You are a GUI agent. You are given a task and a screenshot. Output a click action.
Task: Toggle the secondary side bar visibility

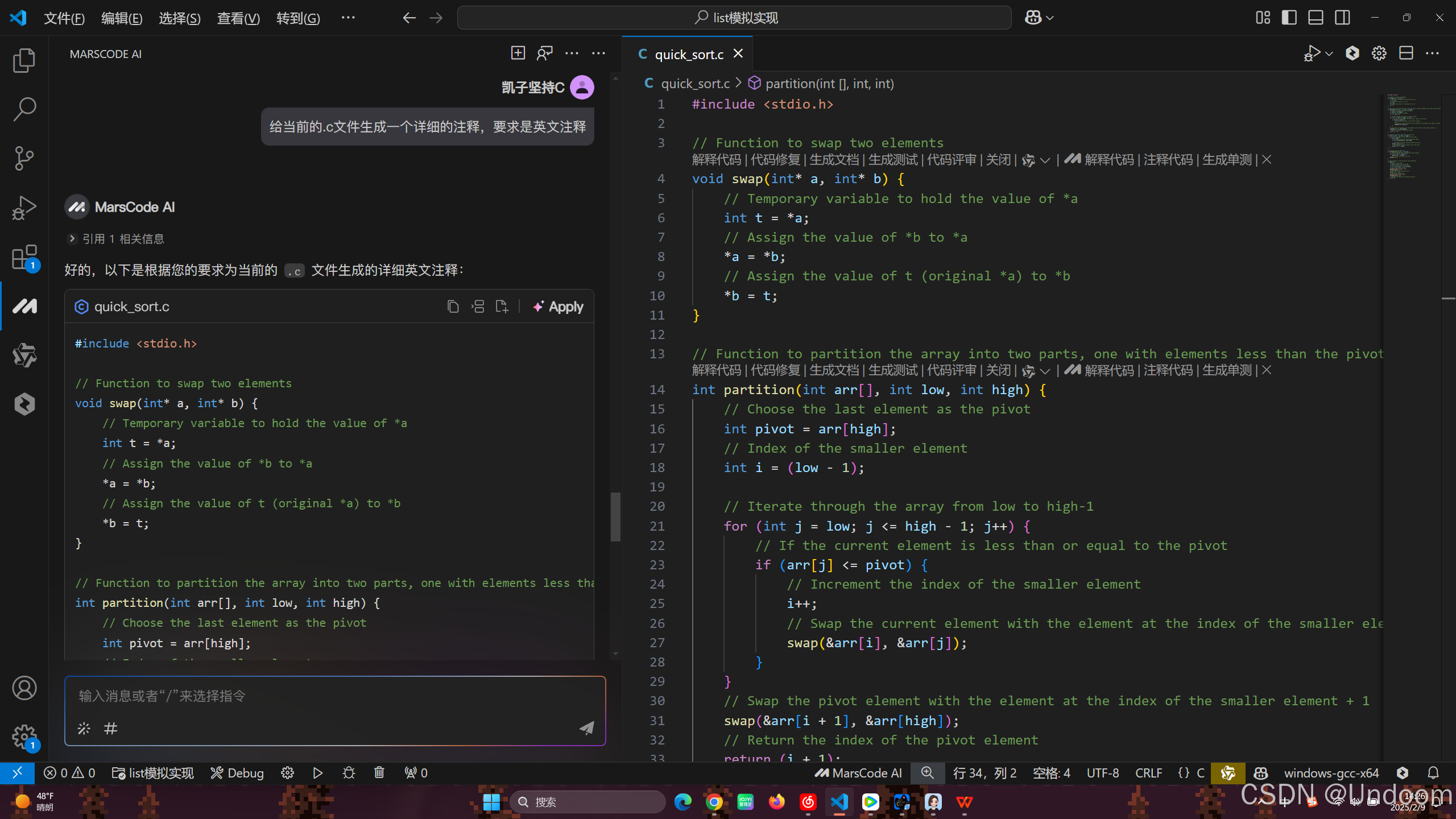(1342, 18)
